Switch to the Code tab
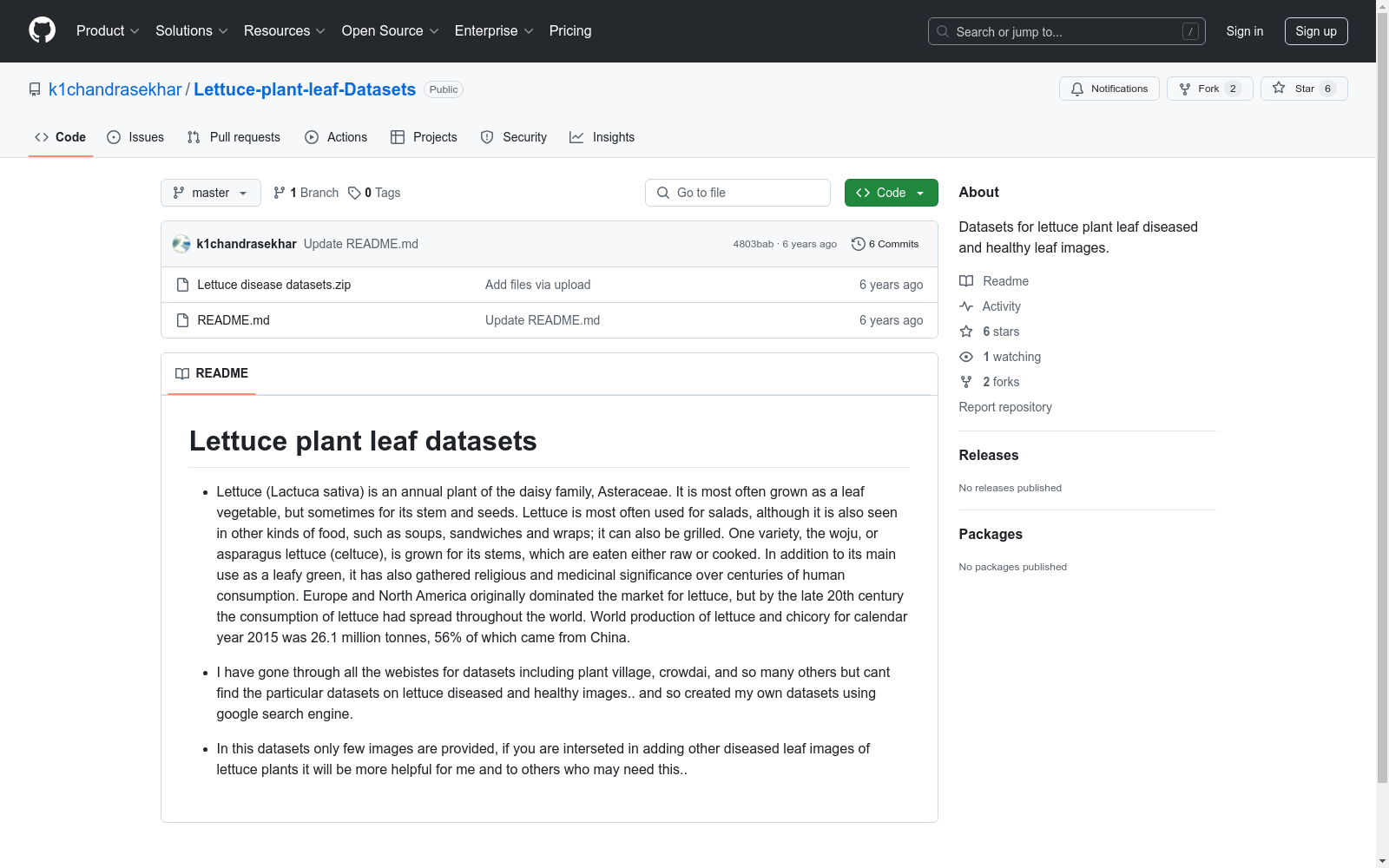Screen dimensions: 1389x868 click(x=60, y=137)
